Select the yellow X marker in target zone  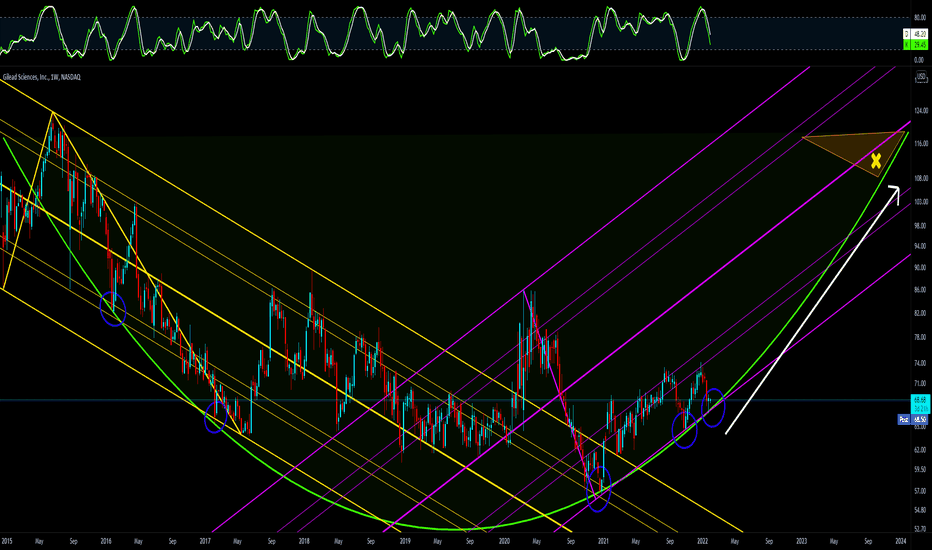tap(876, 161)
